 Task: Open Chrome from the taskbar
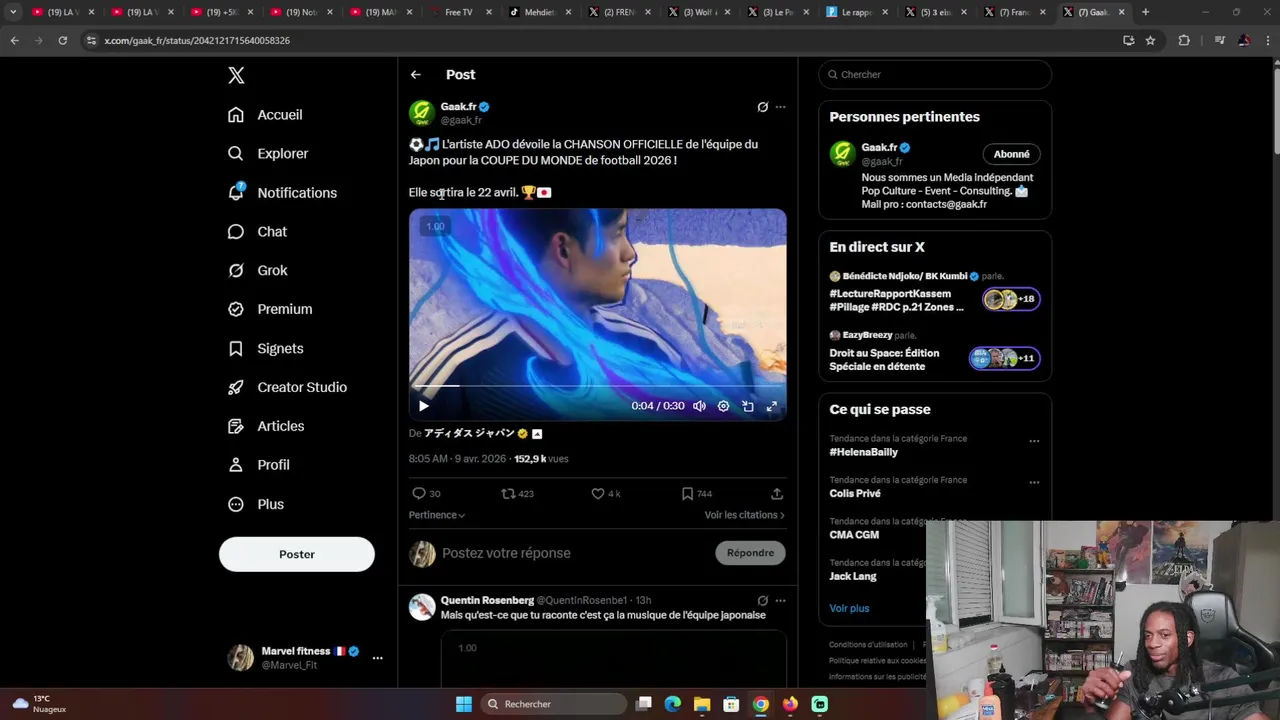tap(761, 704)
